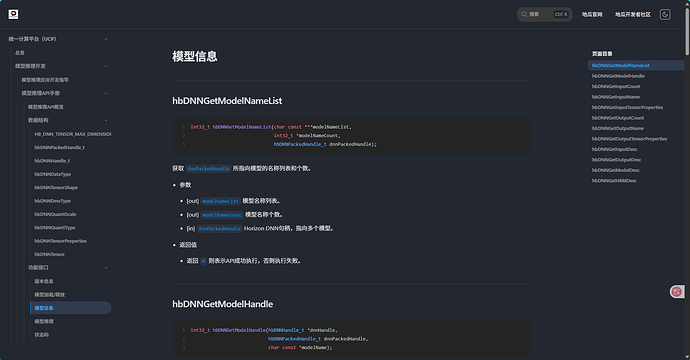Collapse the 统一计算平台 (UCP) section
690x360 pixels.
106,39
